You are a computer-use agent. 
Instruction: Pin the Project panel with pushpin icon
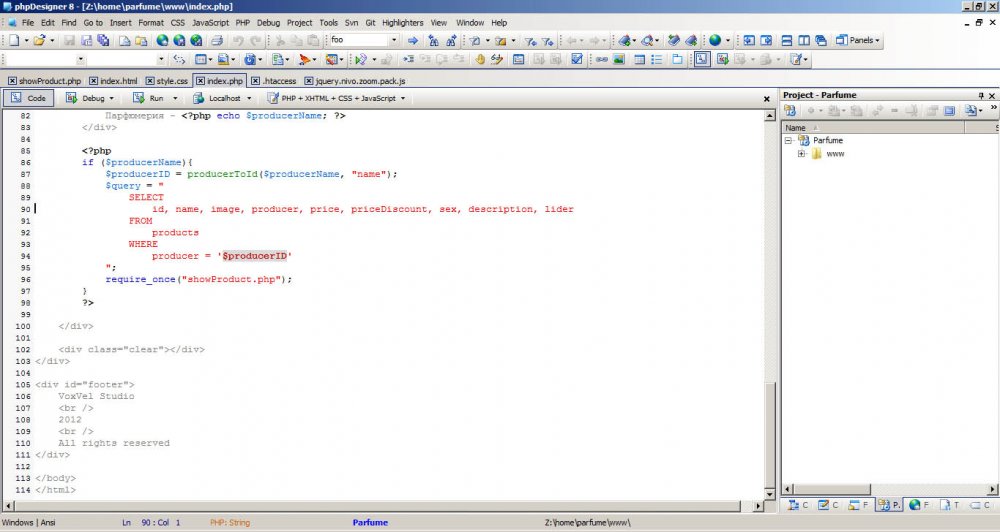[982, 96]
